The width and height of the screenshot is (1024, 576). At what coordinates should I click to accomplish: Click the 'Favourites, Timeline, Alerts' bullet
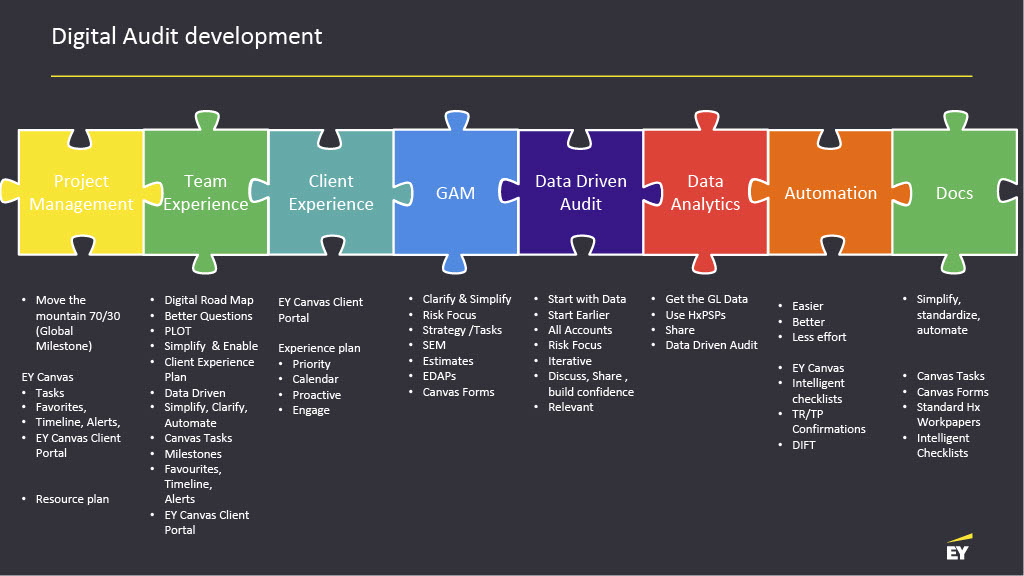click(193, 484)
